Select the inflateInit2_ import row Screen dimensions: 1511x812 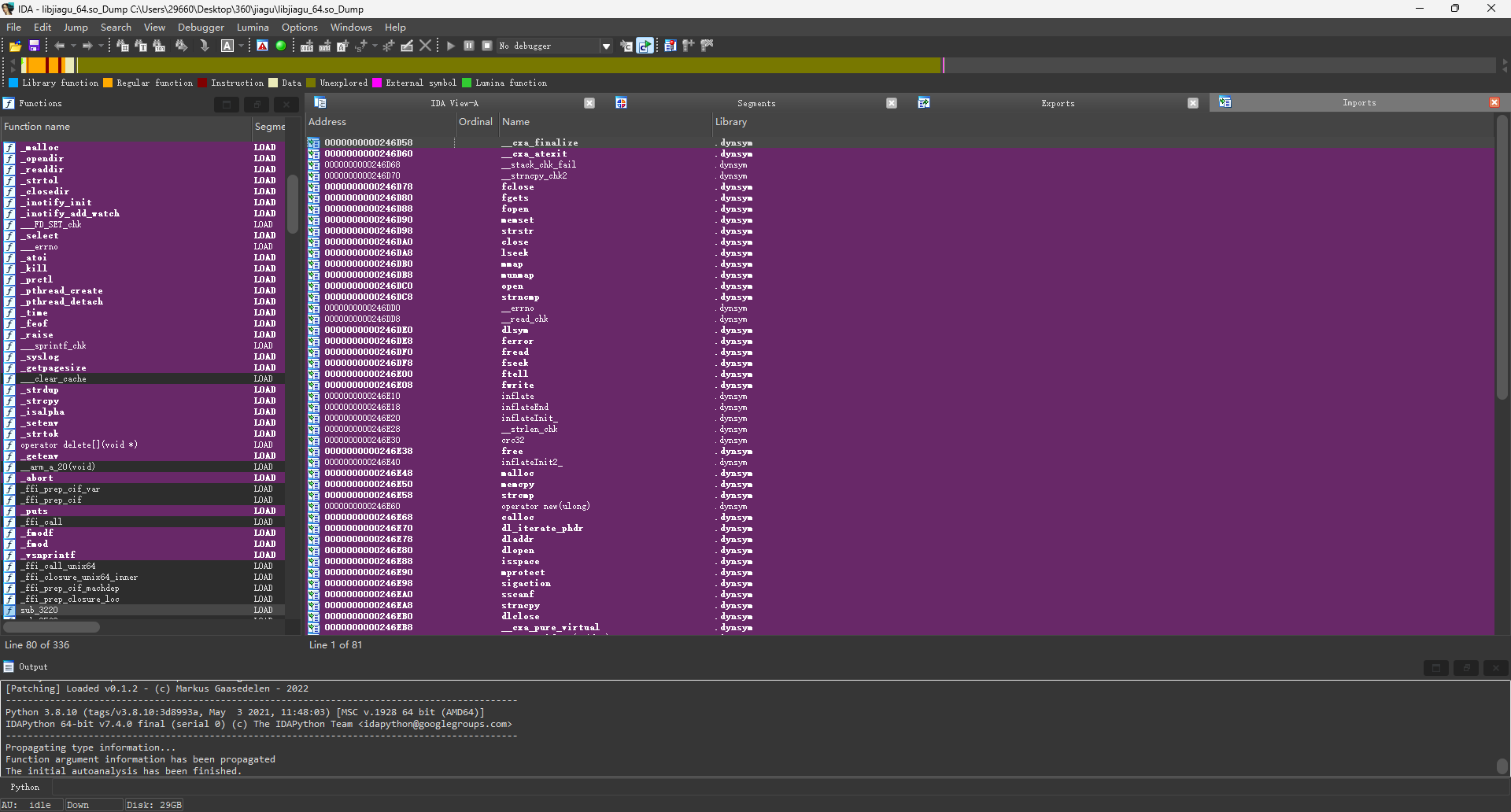(x=900, y=462)
